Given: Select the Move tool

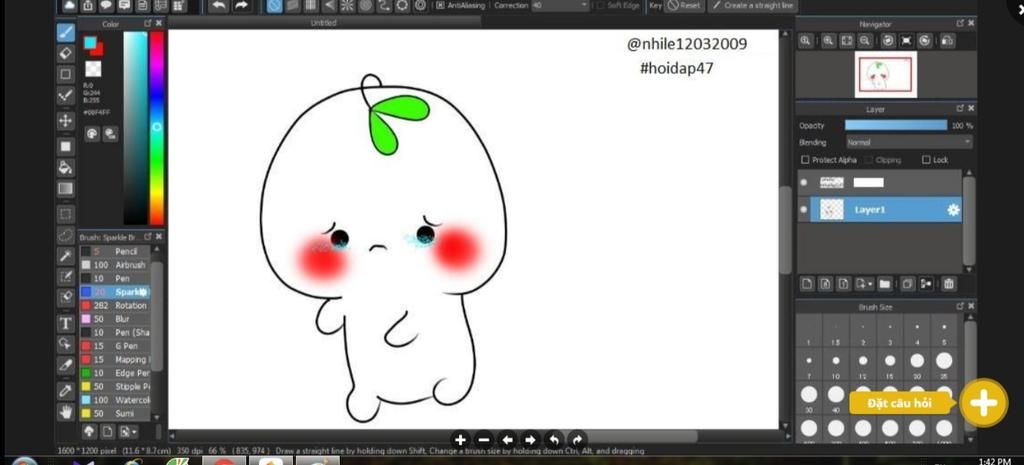Looking at the screenshot, I should (65, 121).
